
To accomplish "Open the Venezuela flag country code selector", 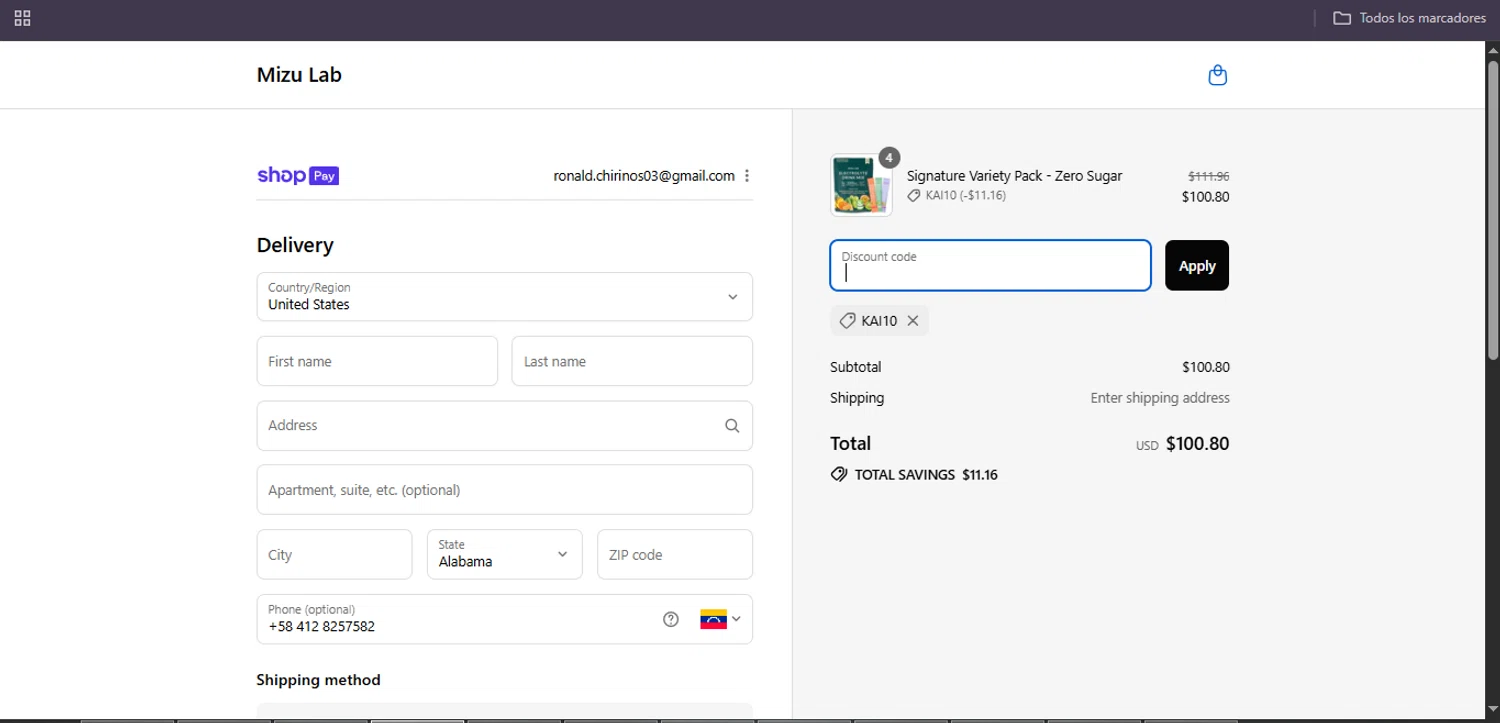I will click(720, 619).
